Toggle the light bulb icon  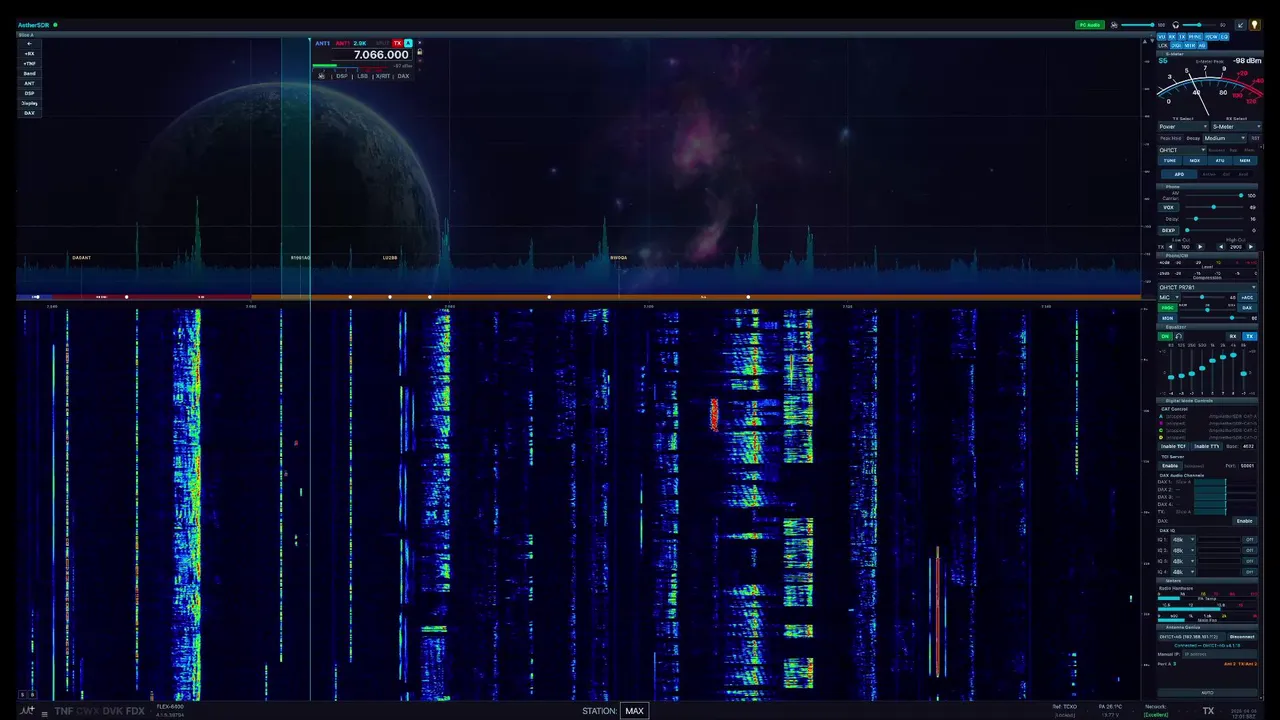click(1255, 25)
